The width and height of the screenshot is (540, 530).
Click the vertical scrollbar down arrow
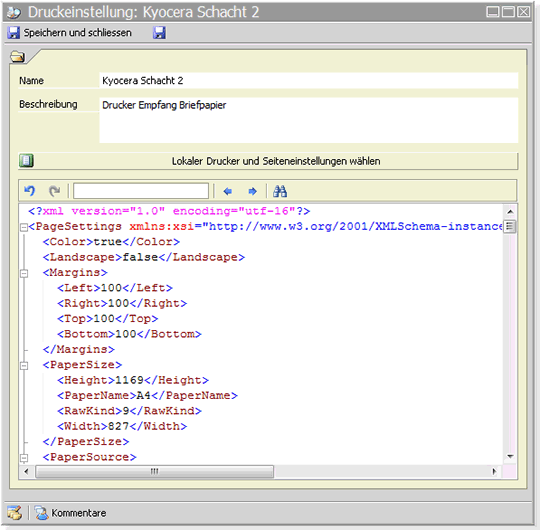pos(510,457)
